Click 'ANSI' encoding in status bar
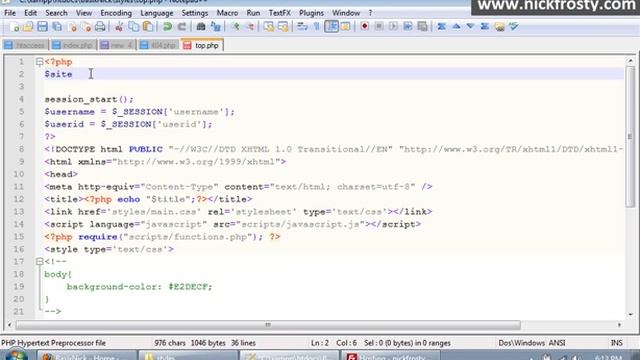 coord(557,343)
